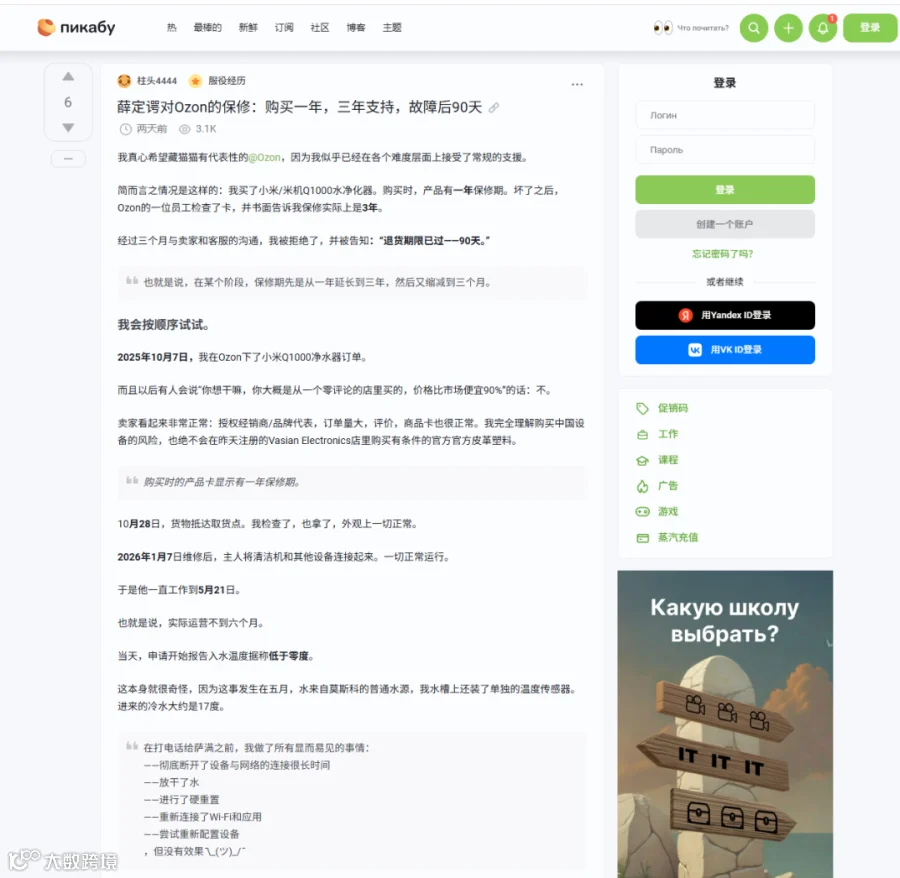The height and width of the screenshot is (878, 900).
Task: Upvote the post with the up arrow
Action: [68, 76]
